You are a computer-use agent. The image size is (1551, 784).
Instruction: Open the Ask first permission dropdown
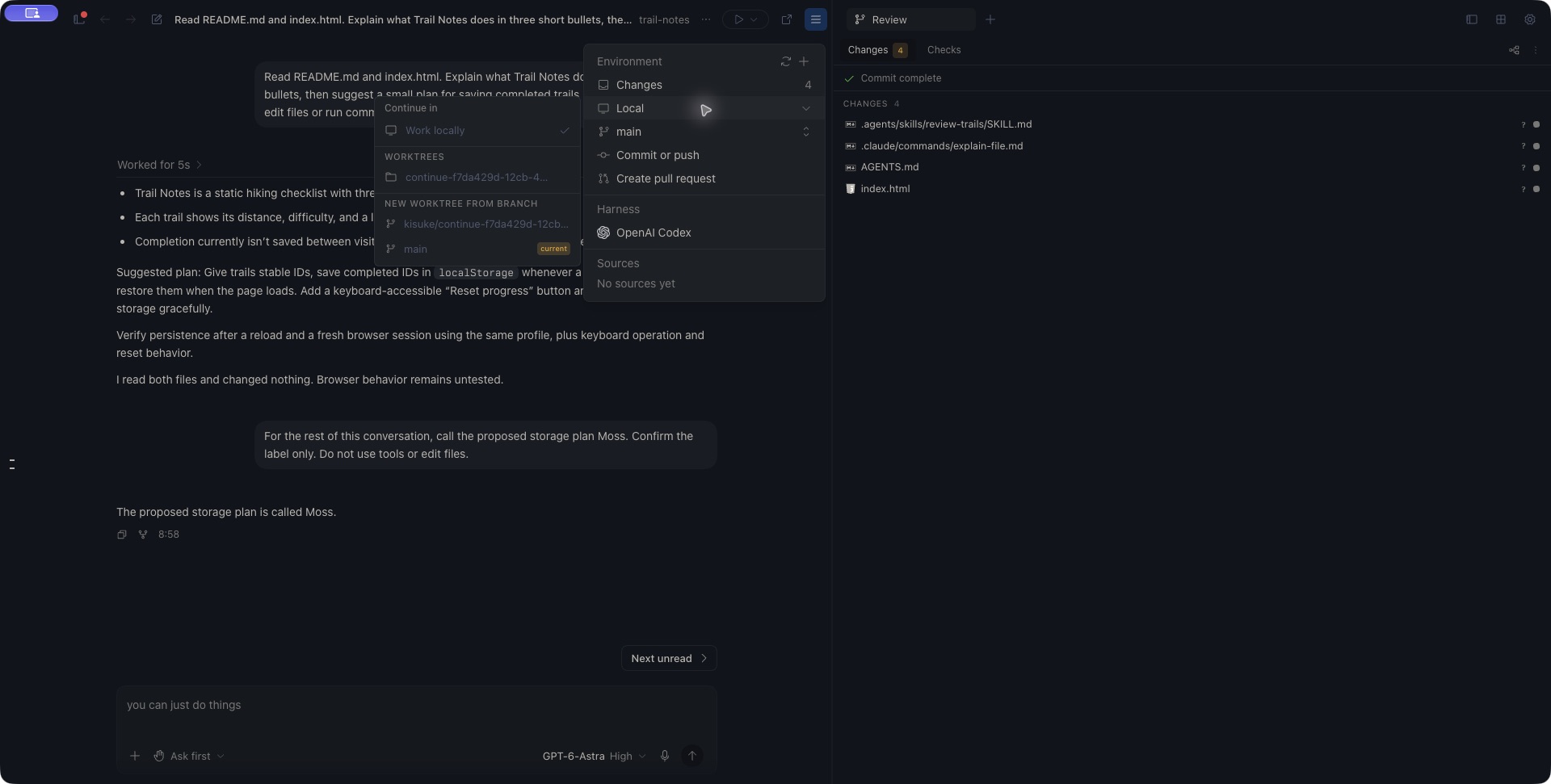[189, 756]
